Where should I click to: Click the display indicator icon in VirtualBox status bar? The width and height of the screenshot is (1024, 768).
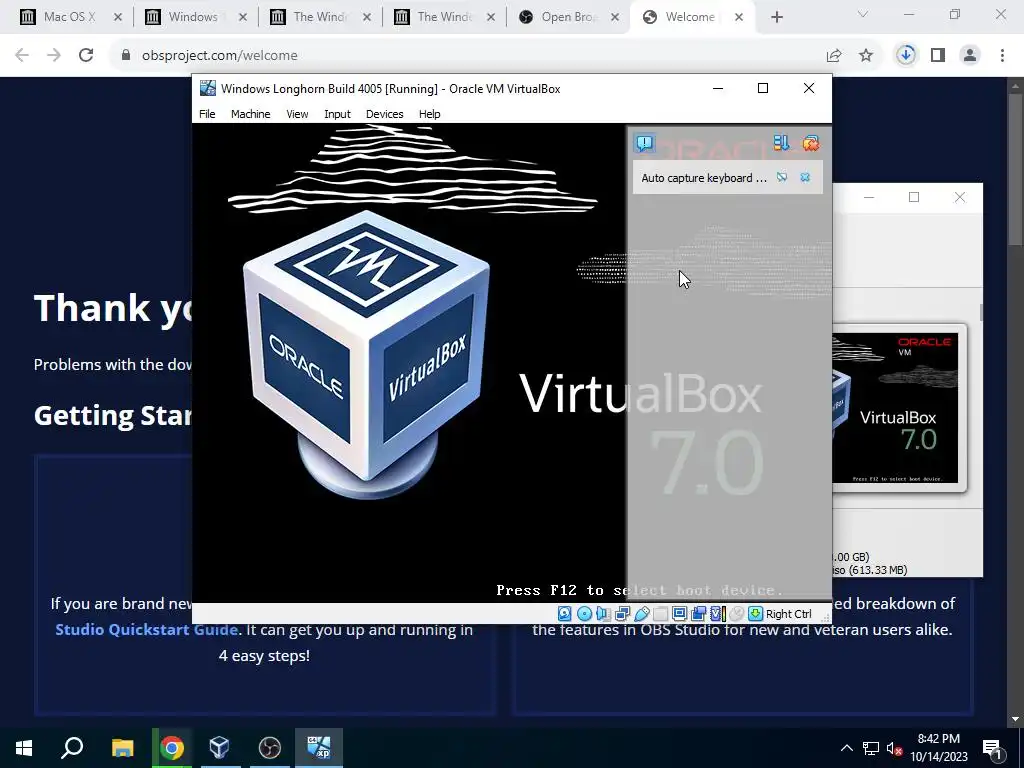click(679, 614)
